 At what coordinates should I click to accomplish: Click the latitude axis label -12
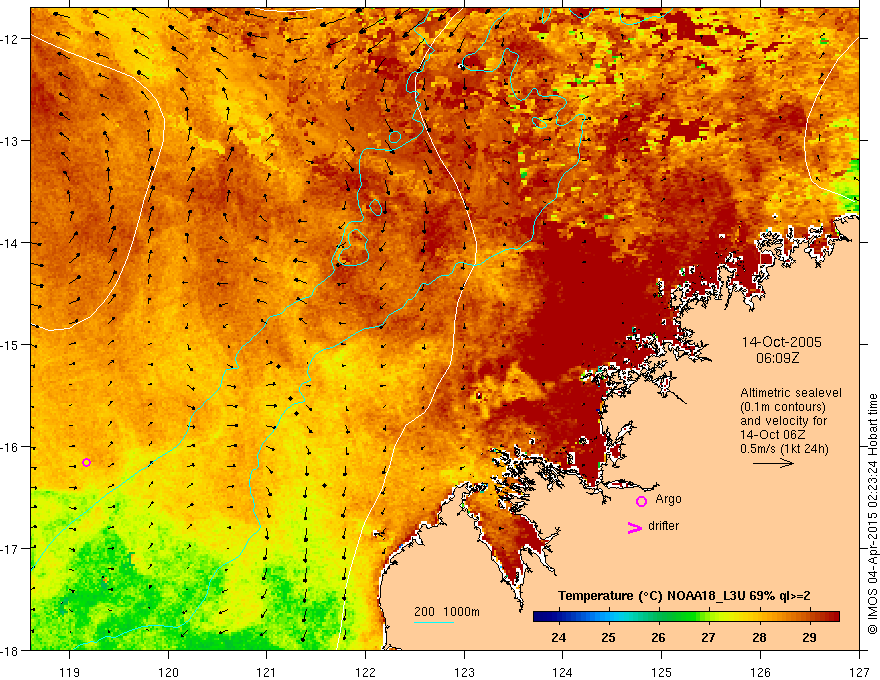10,39
